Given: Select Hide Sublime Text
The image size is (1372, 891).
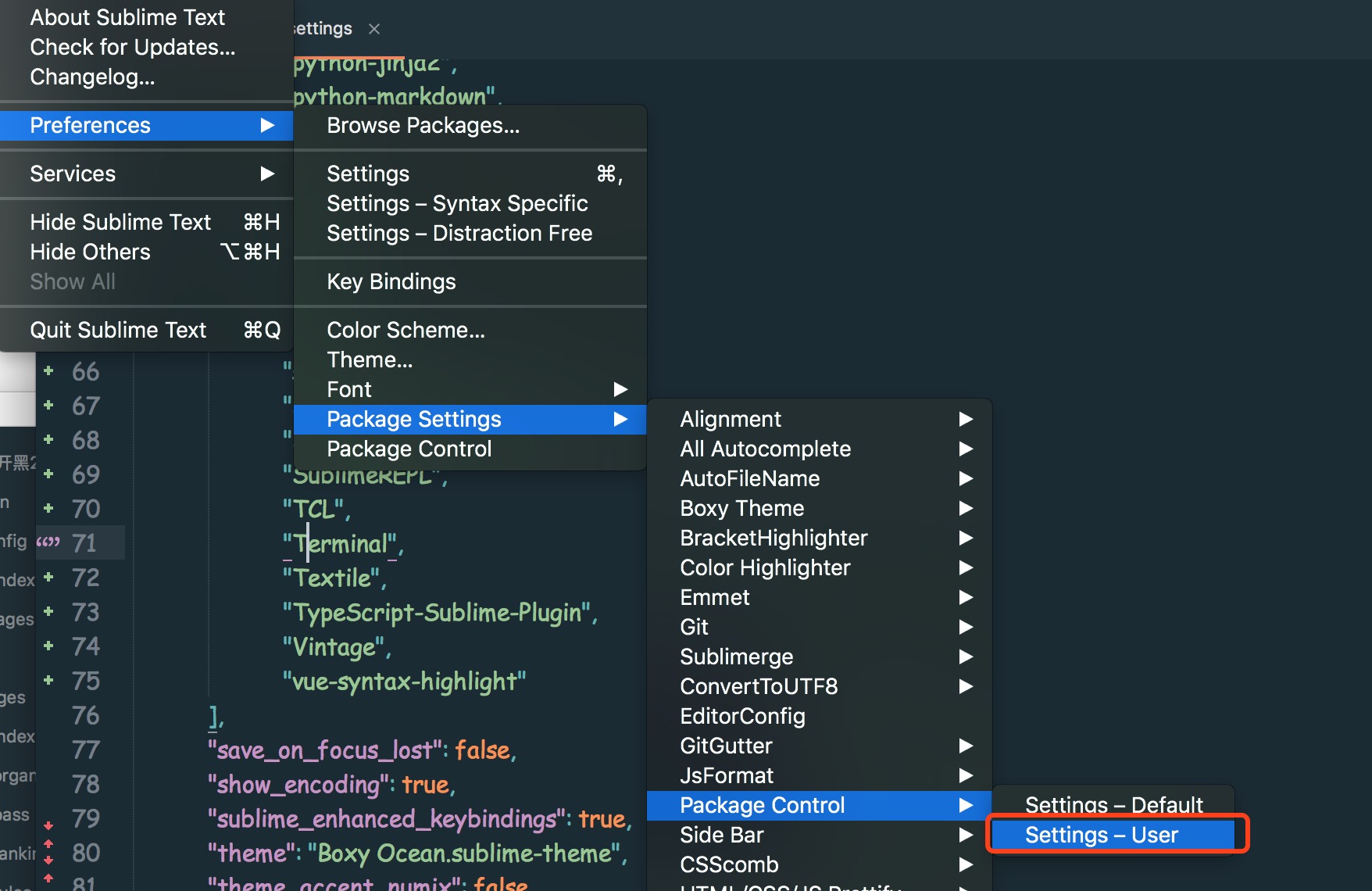Looking at the screenshot, I should 146,222.
